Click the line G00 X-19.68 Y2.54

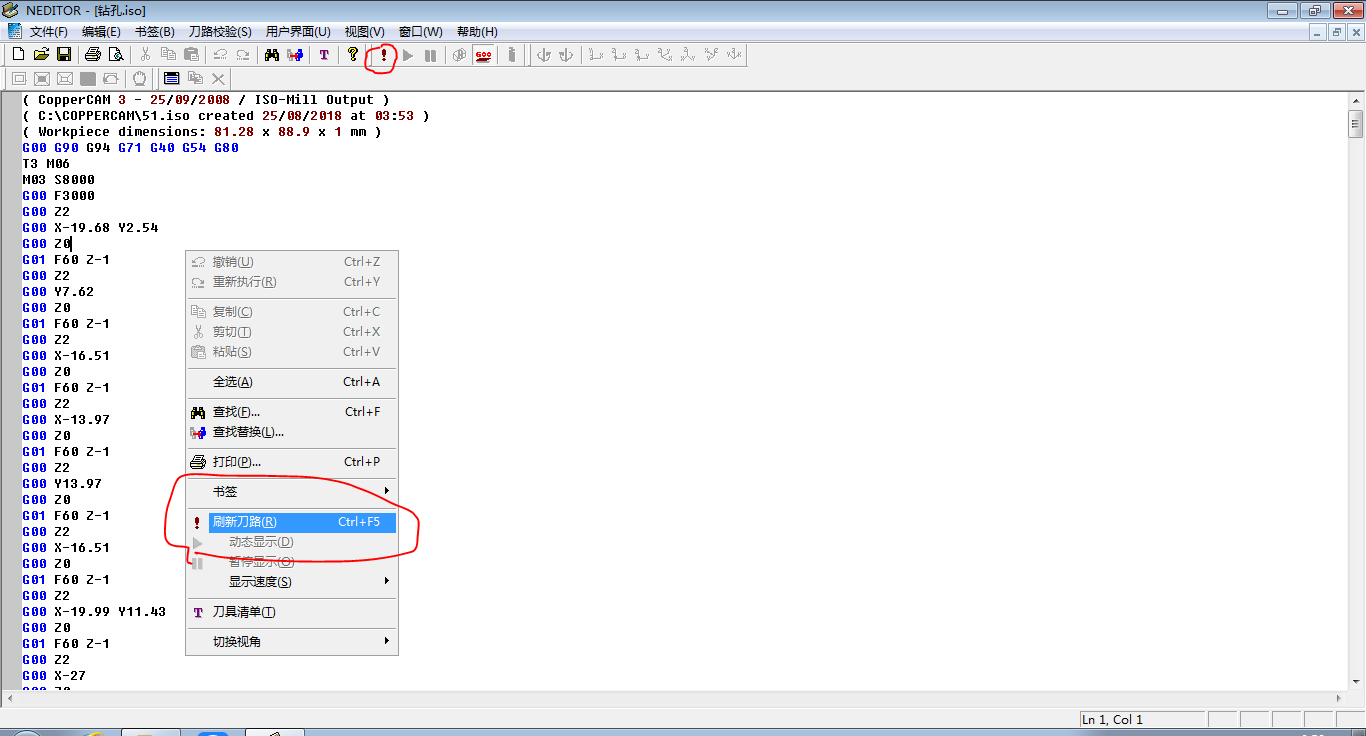pos(90,228)
